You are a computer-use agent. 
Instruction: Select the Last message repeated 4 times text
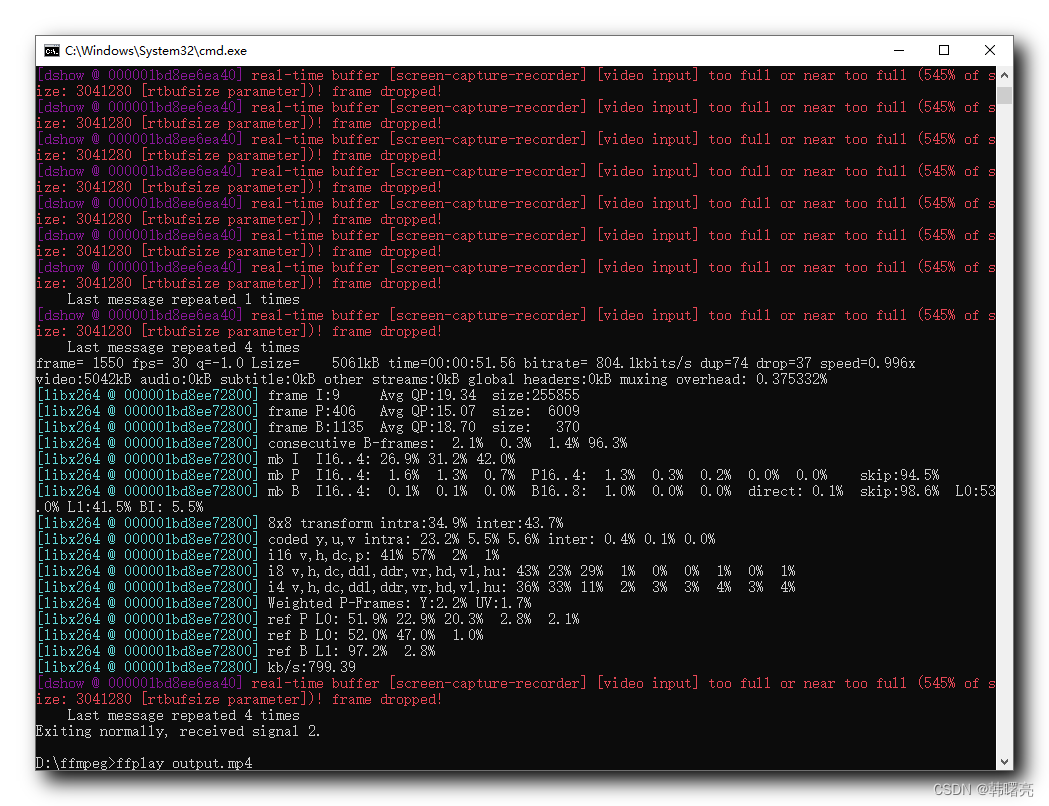180,715
